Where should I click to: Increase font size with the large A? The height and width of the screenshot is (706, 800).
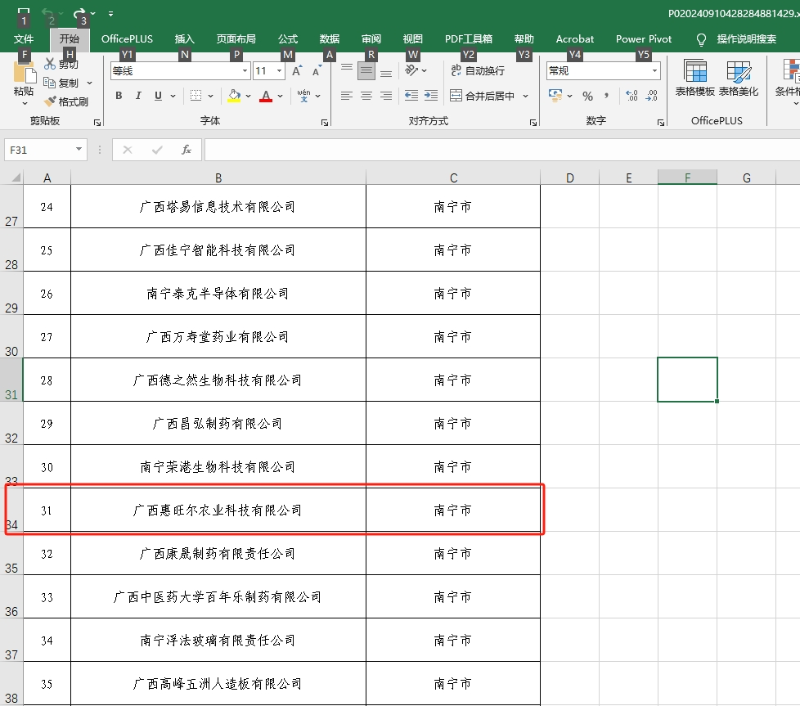(x=297, y=71)
